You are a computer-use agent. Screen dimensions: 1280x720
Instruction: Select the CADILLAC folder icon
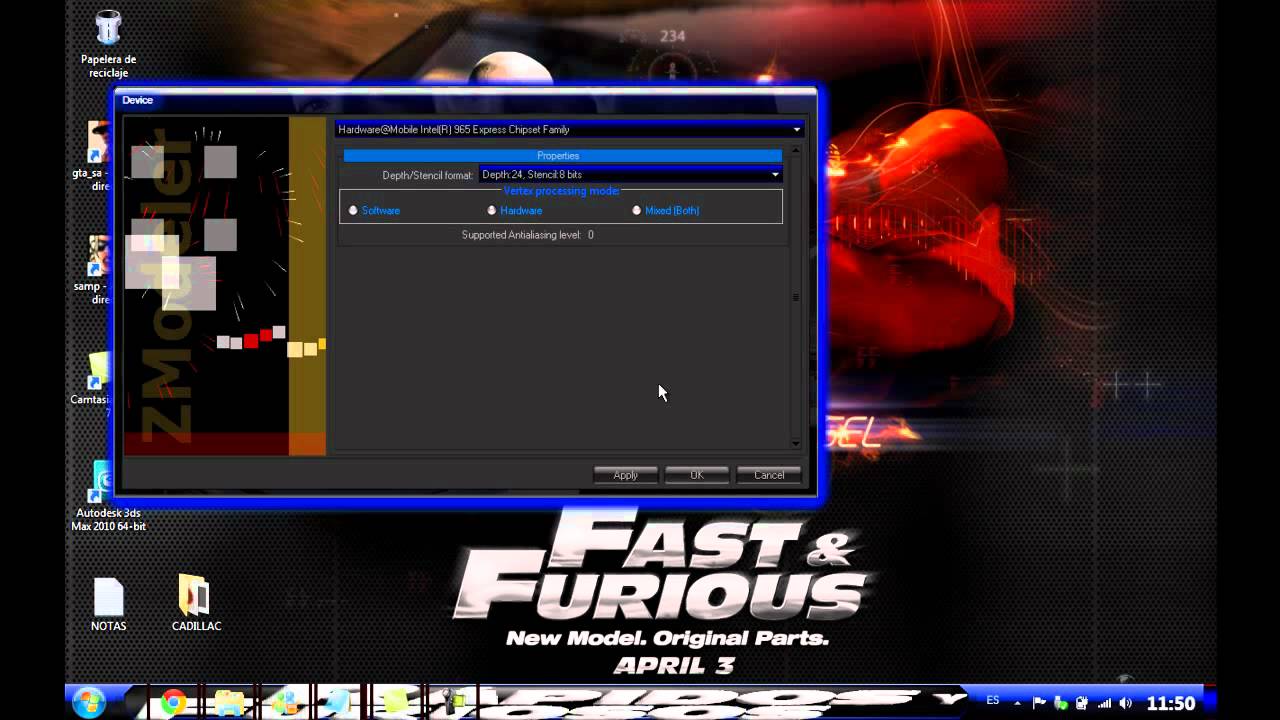tap(196, 604)
